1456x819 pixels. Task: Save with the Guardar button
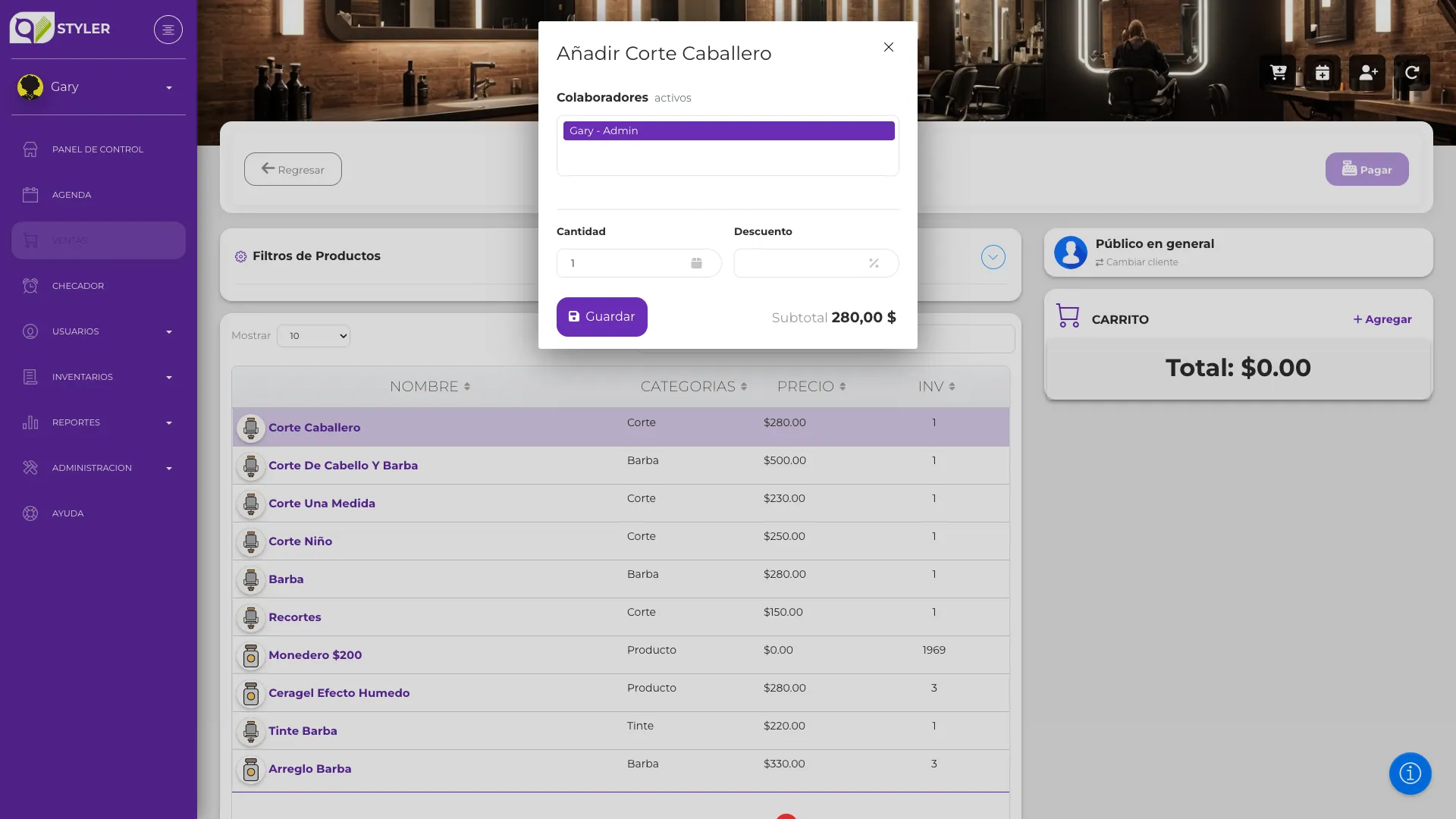pyautogui.click(x=602, y=317)
